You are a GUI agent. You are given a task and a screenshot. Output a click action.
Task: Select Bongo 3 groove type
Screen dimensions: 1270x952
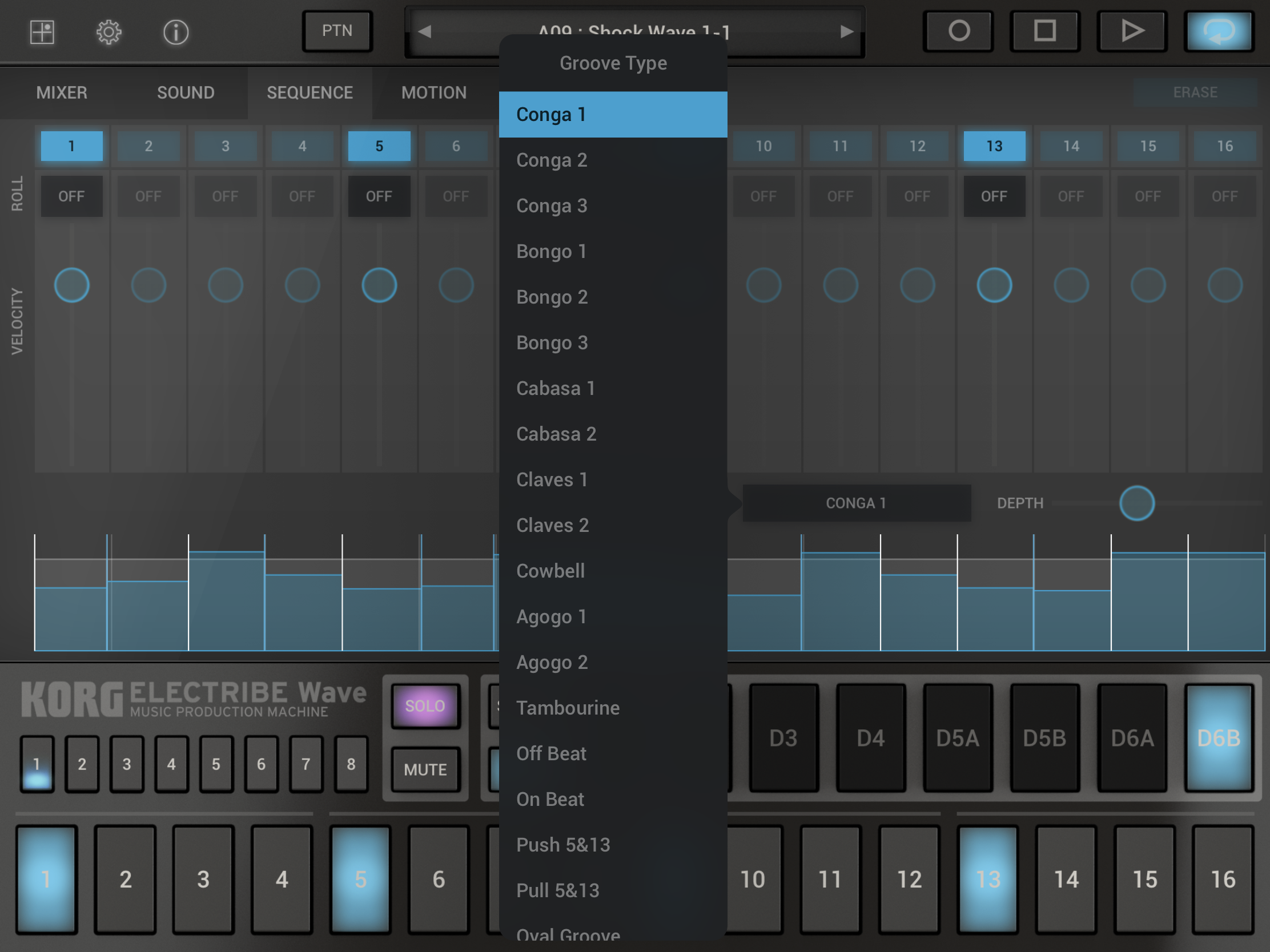[x=613, y=342]
